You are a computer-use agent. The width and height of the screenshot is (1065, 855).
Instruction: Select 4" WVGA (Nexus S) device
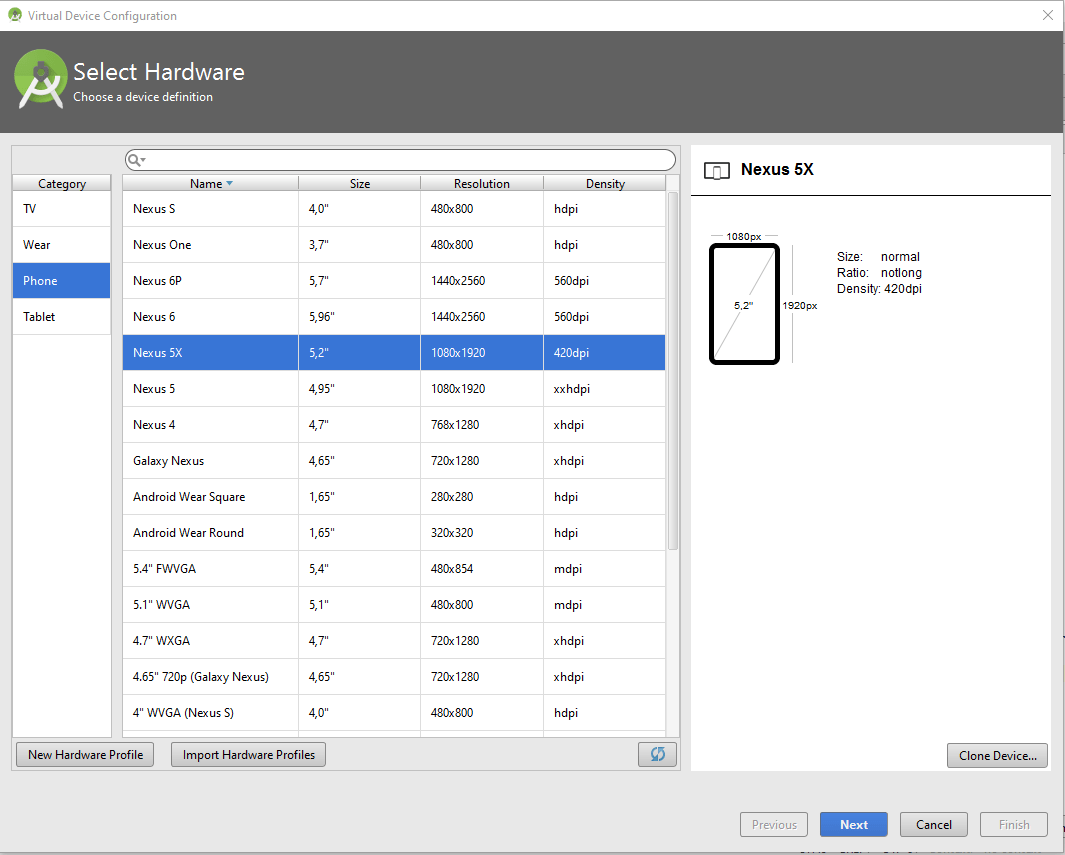[x=394, y=712]
